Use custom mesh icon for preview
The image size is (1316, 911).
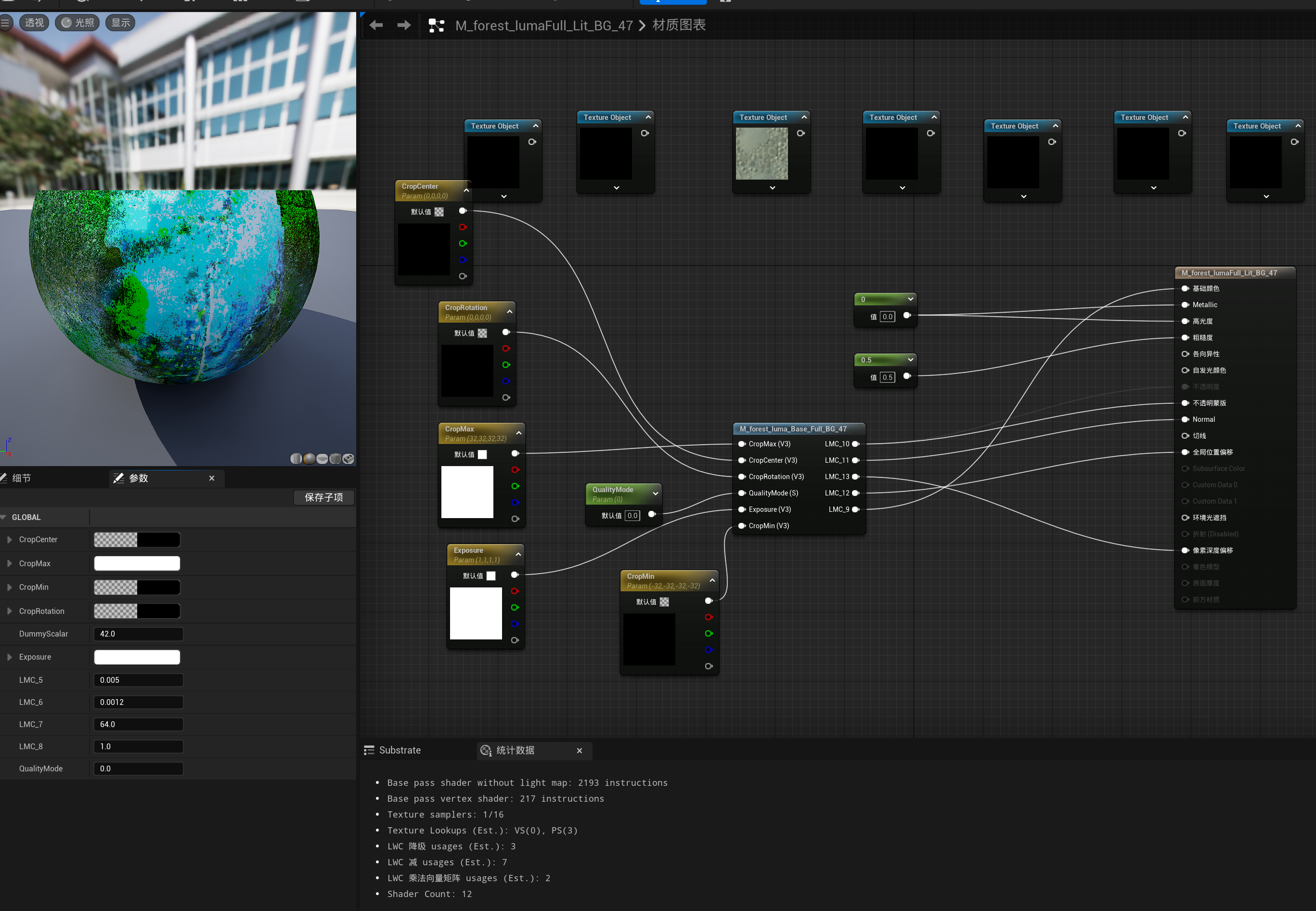[348, 458]
